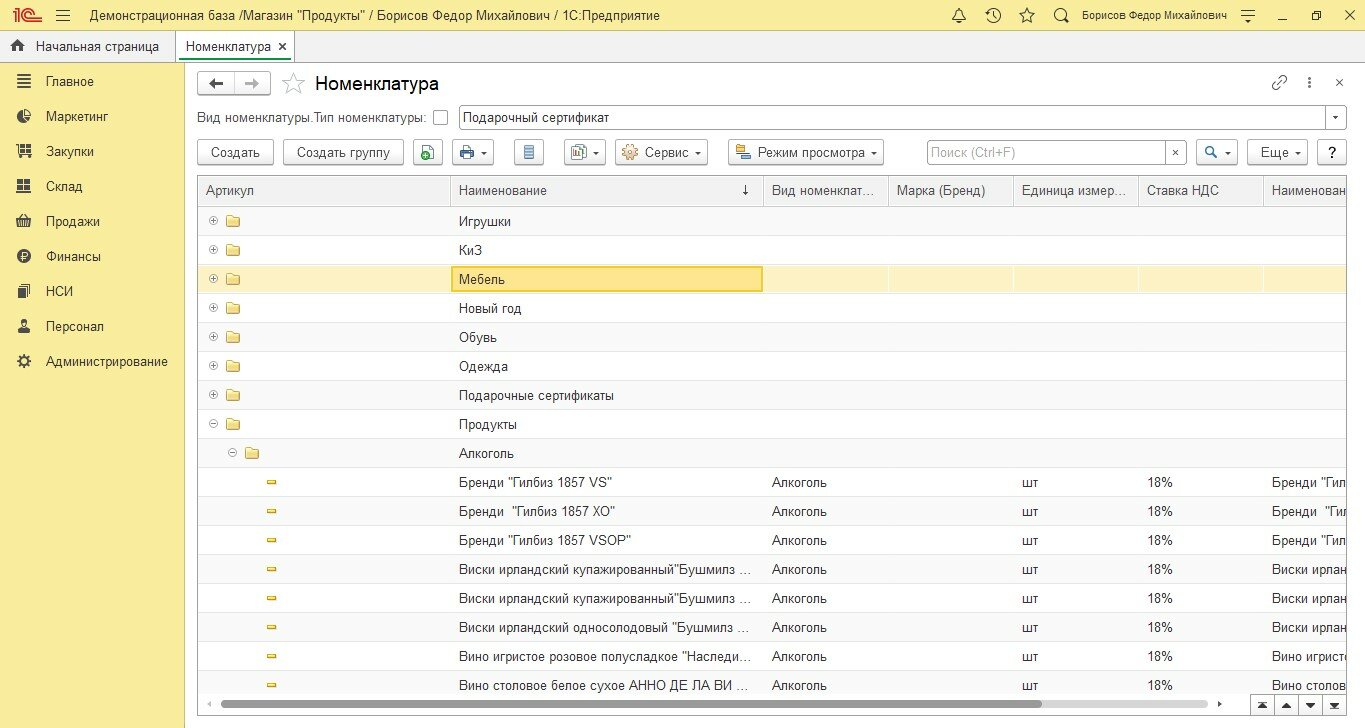Screen dimensions: 1365x728
Task: Expand the Подарочные сертификаты folder
Action: (x=213, y=395)
